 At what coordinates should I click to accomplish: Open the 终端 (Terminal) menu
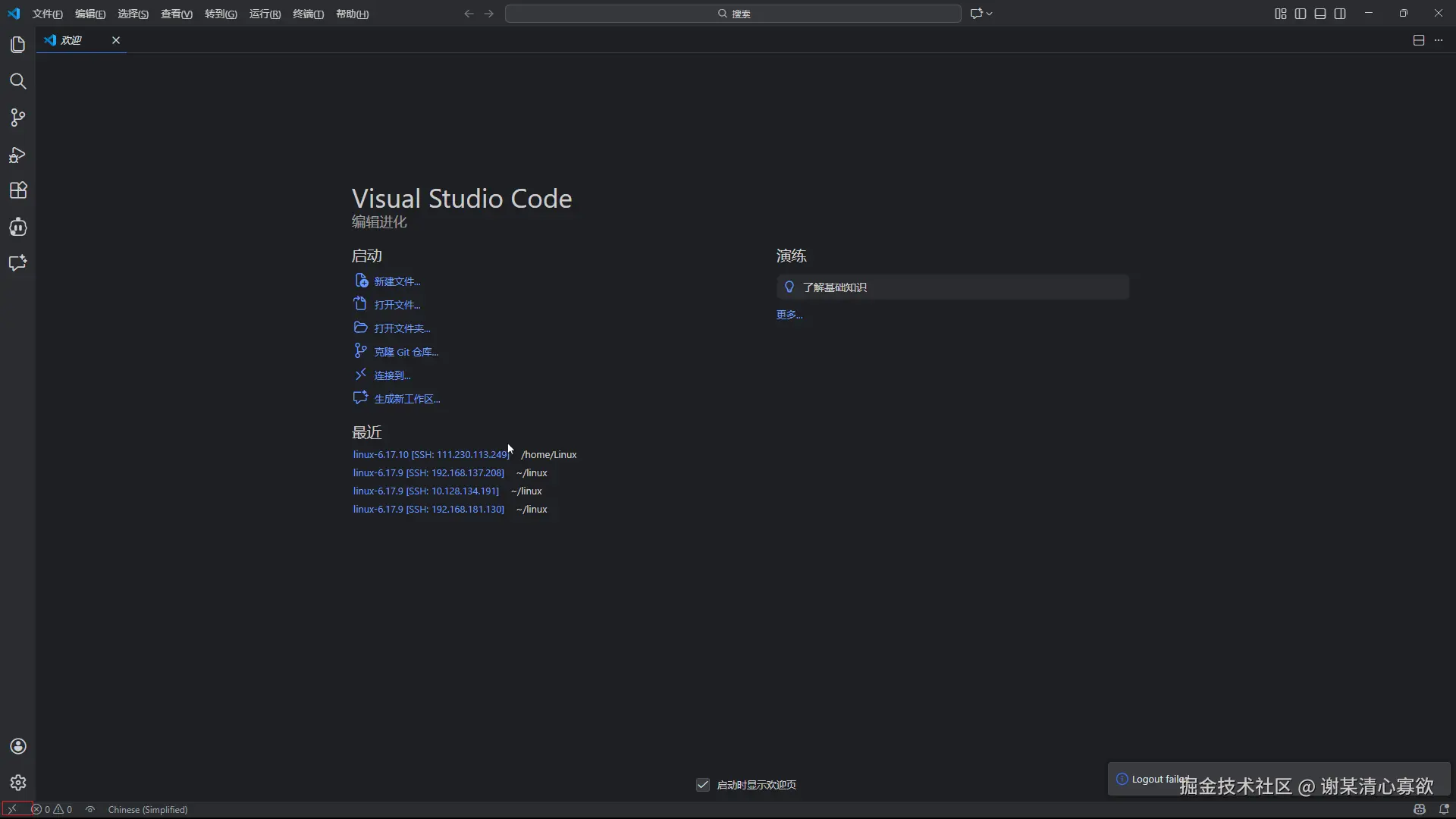tap(308, 14)
